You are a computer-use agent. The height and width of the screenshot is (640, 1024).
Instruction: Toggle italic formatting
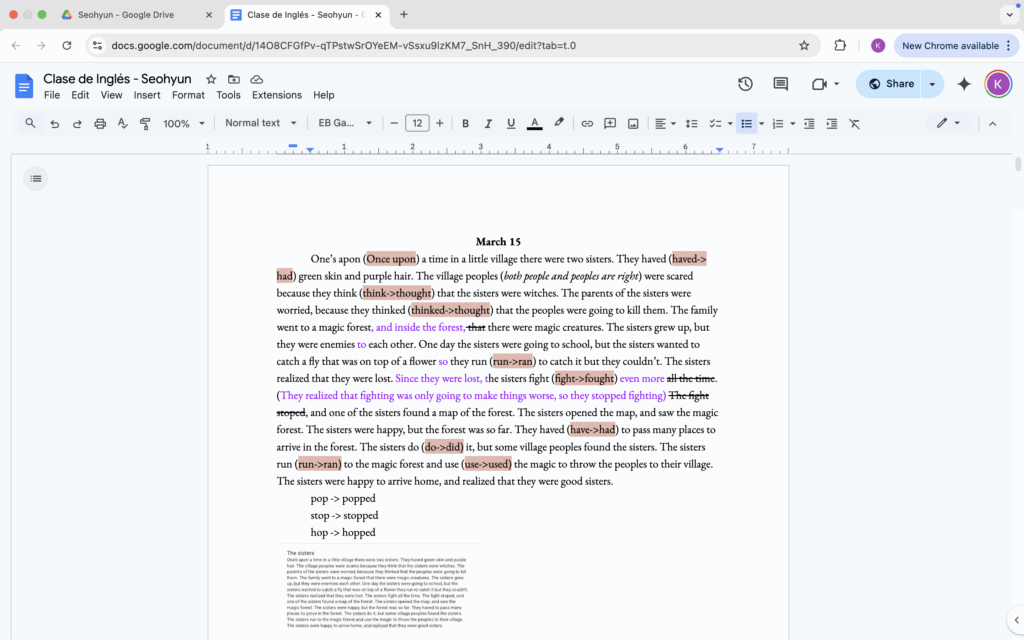pyautogui.click(x=488, y=123)
